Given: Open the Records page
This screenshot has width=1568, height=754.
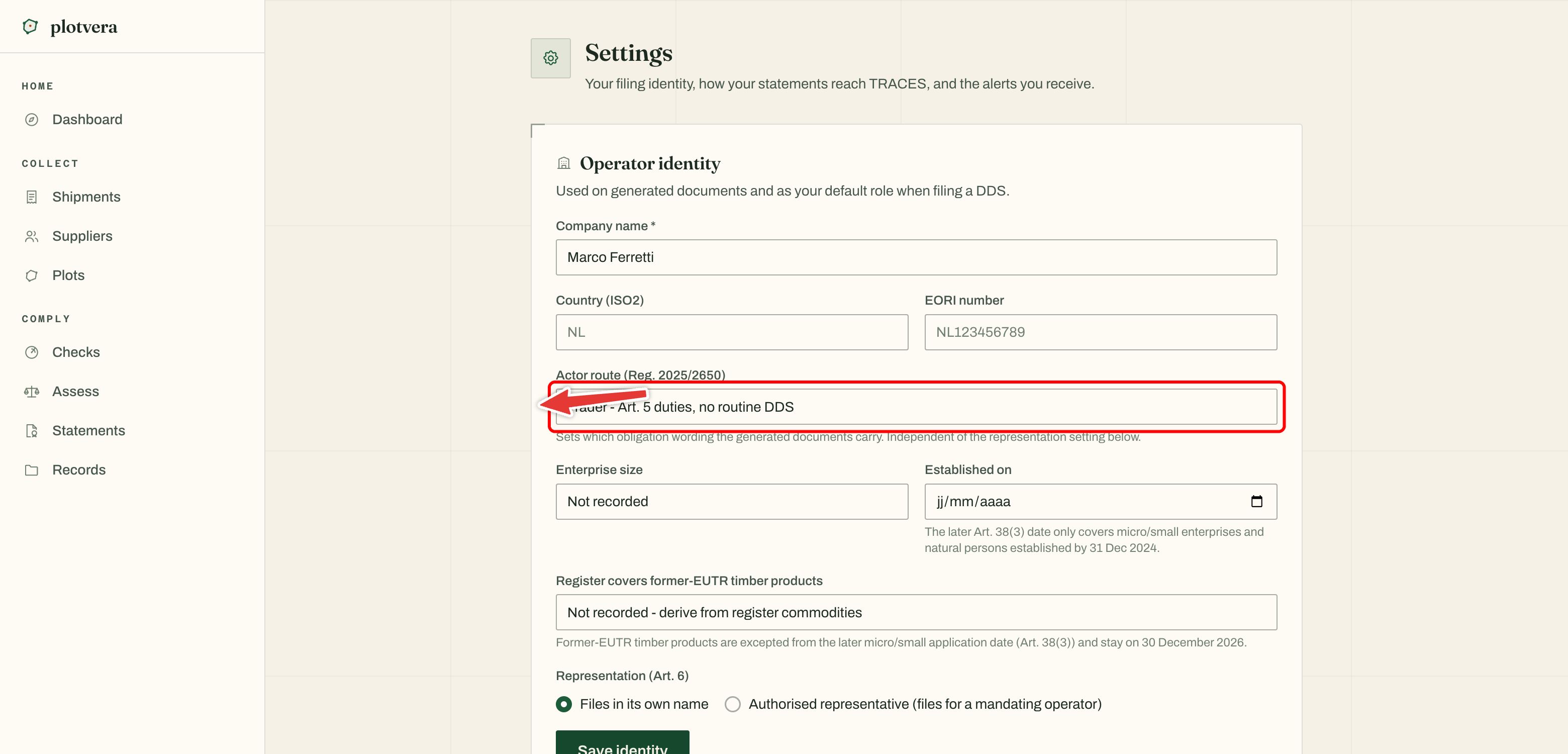Looking at the screenshot, I should [79, 470].
